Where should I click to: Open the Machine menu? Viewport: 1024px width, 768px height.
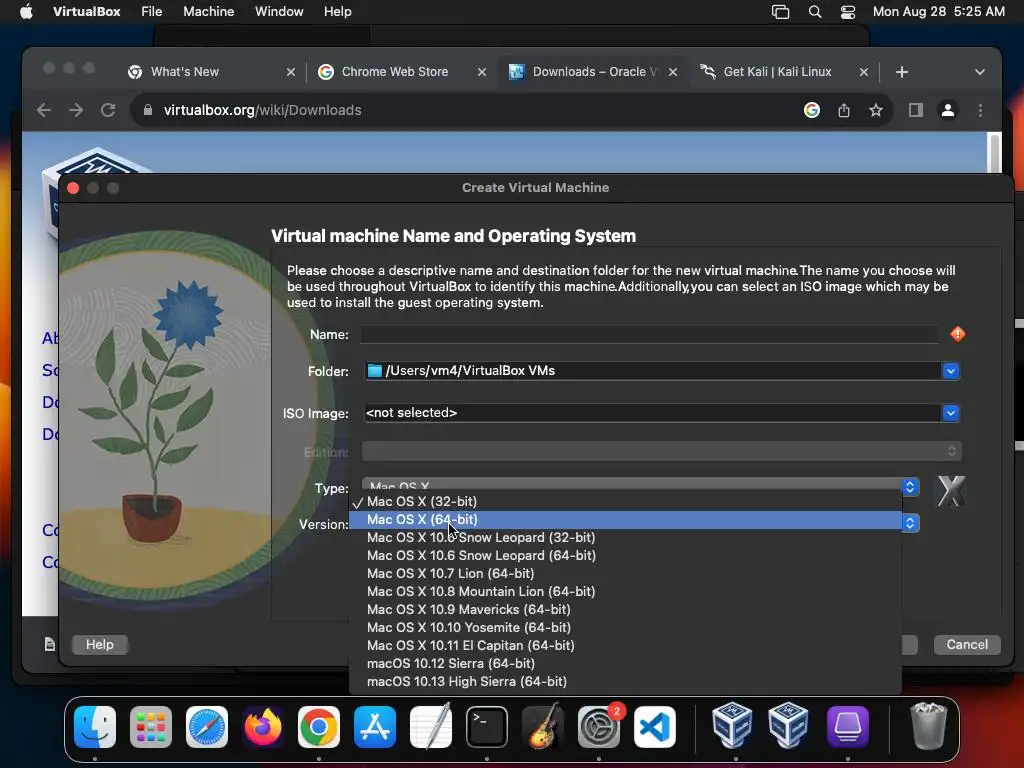208,12
